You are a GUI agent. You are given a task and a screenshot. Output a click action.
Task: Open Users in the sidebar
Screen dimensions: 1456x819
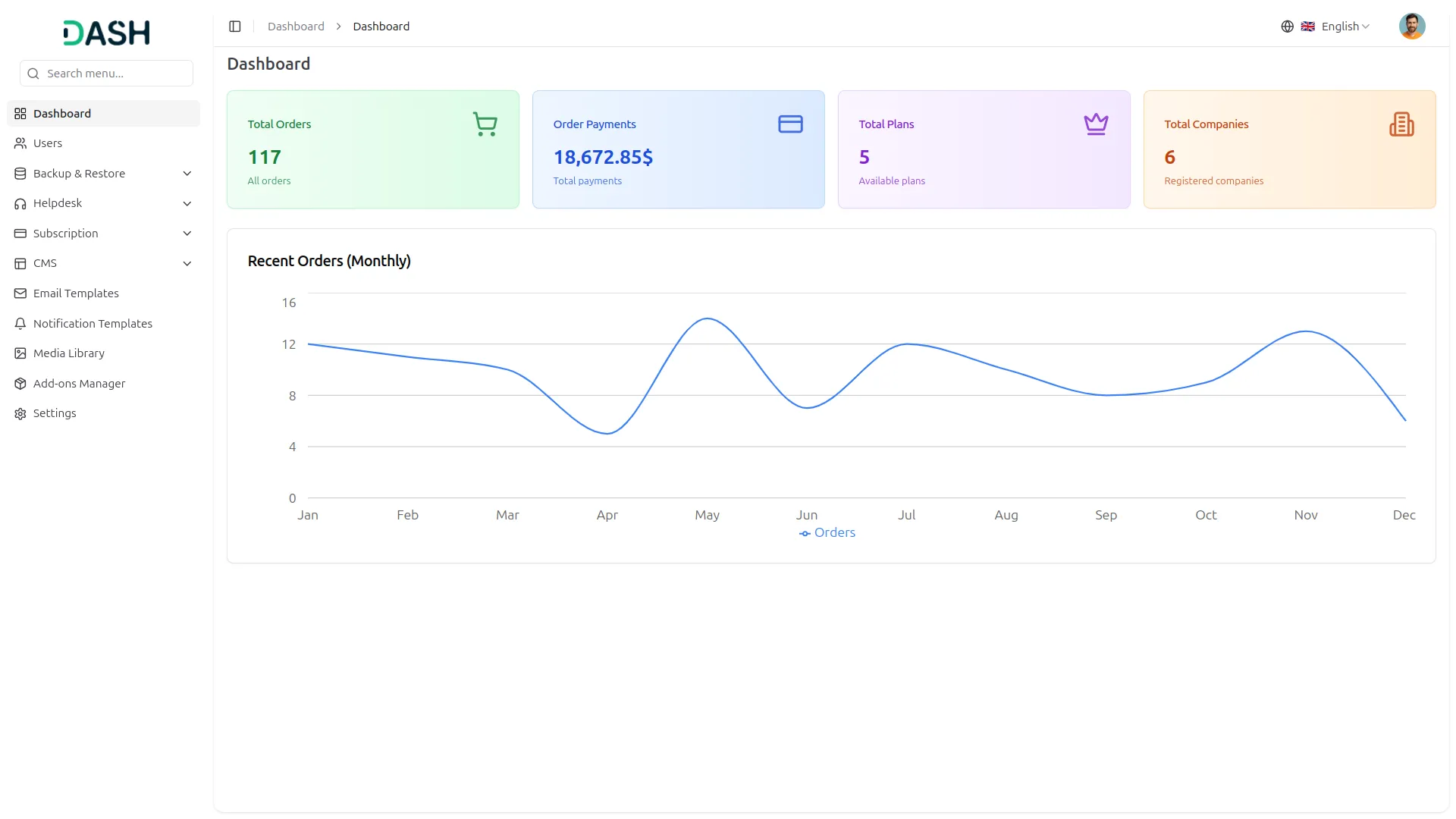(48, 143)
